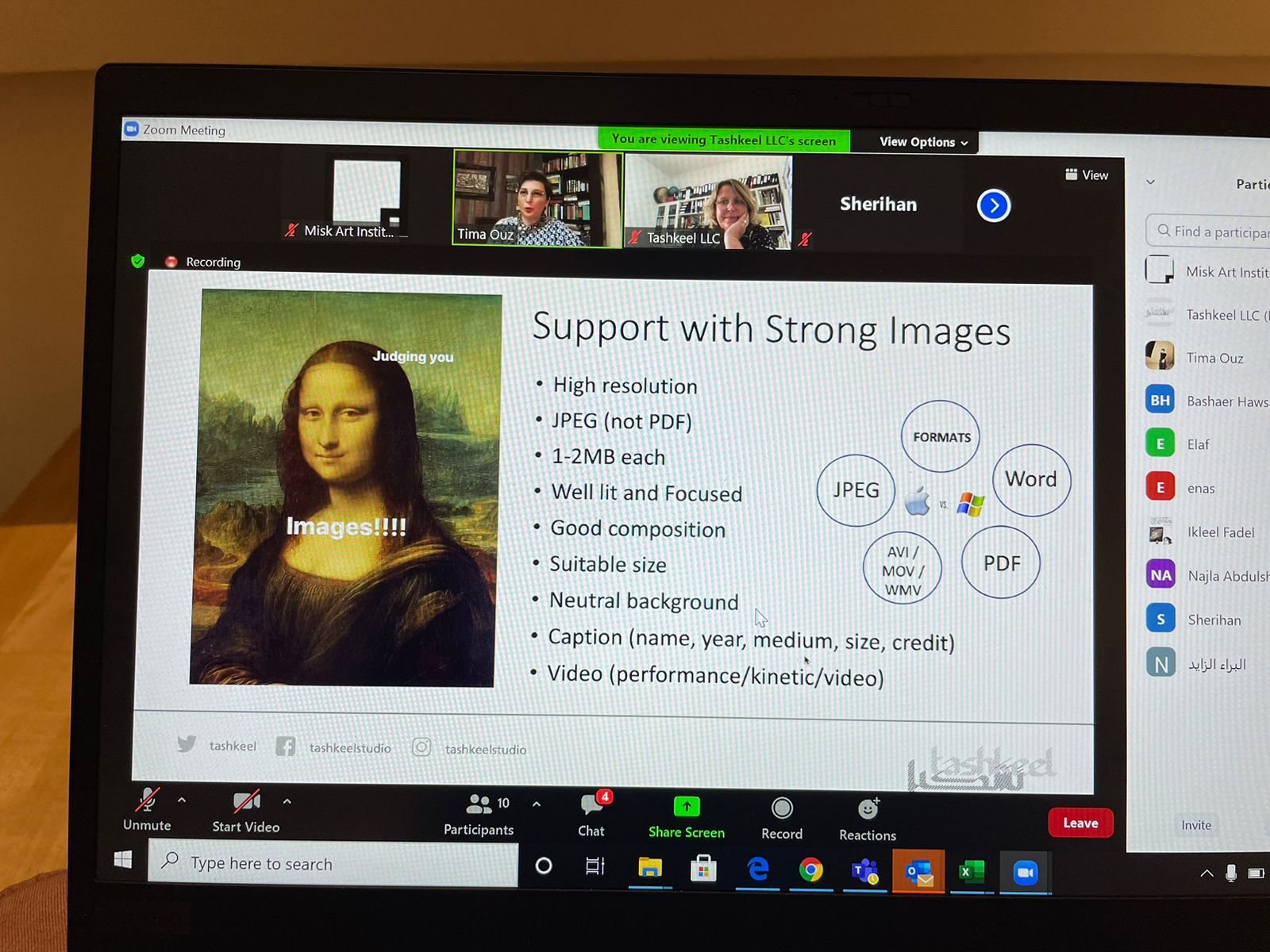The image size is (1270, 952).
Task: Open Google Chrome from the taskbar
Action: tap(810, 871)
